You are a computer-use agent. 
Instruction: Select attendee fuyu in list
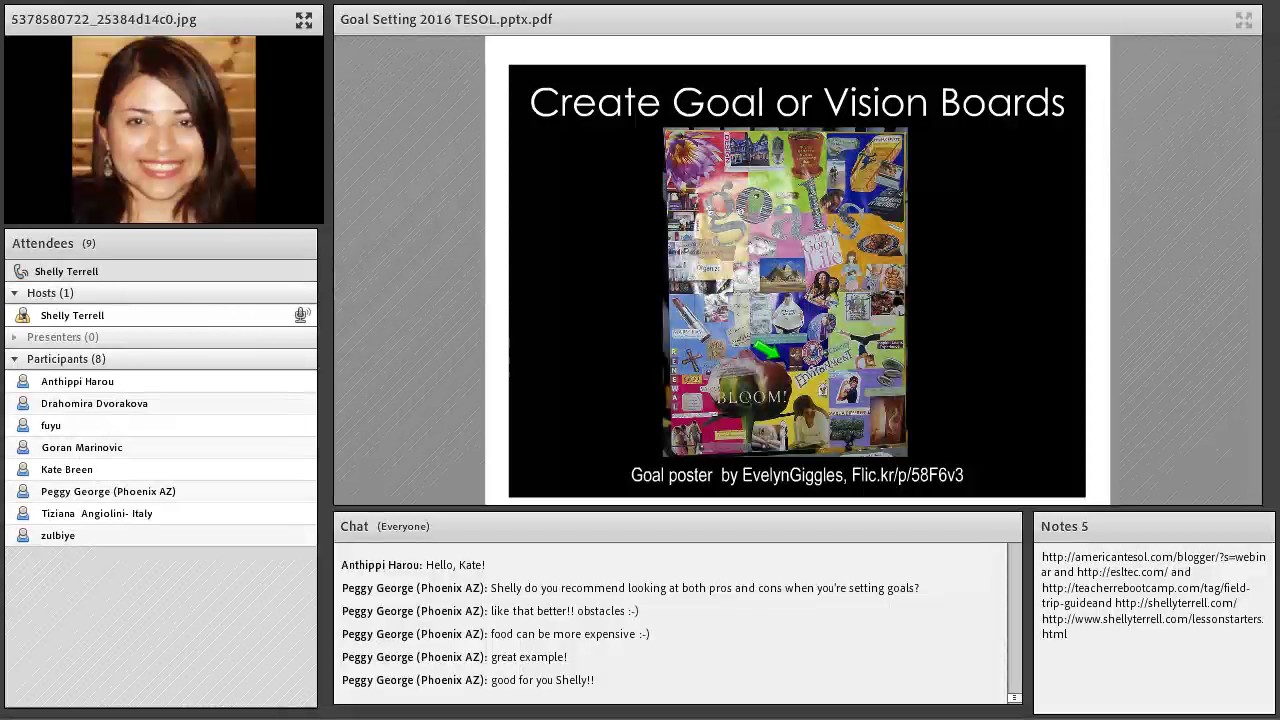160,426
